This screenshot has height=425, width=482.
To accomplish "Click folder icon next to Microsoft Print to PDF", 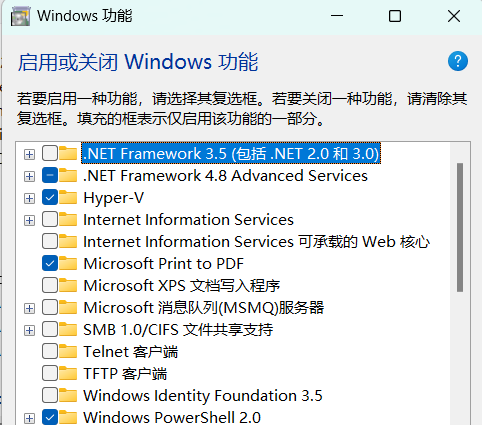I will coord(68,263).
